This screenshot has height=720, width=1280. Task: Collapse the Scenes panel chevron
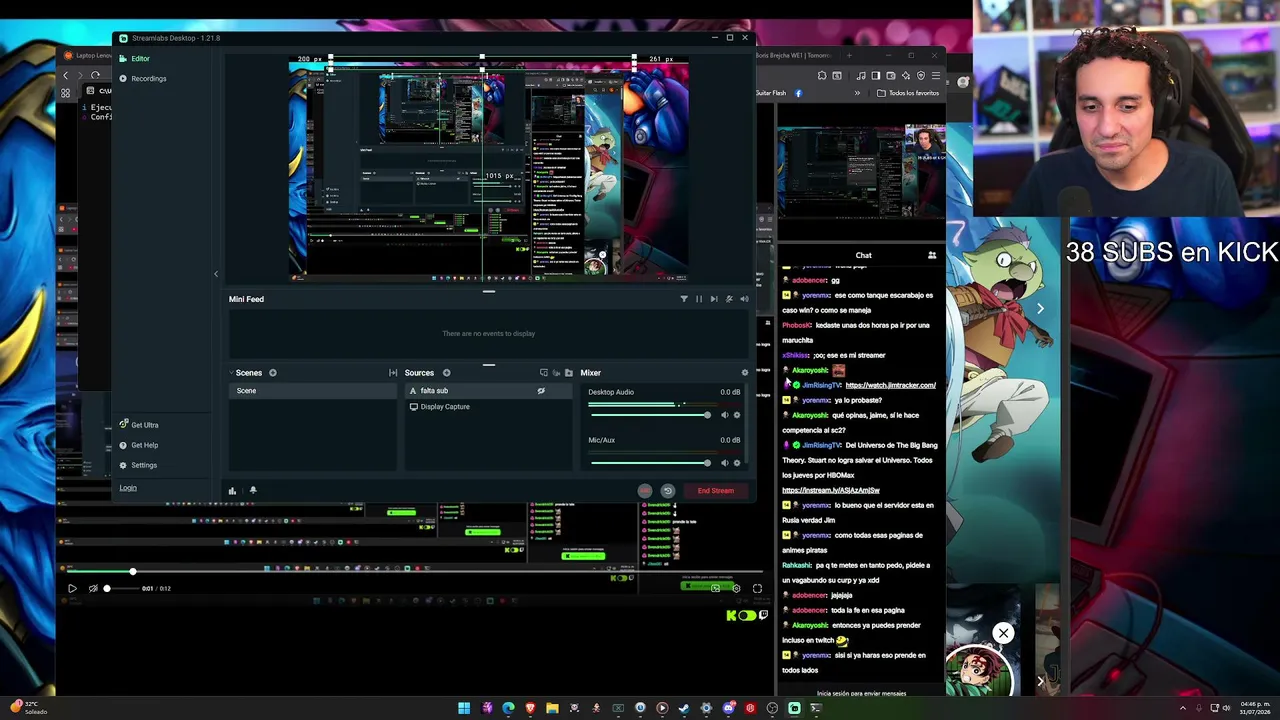pyautogui.click(x=231, y=373)
